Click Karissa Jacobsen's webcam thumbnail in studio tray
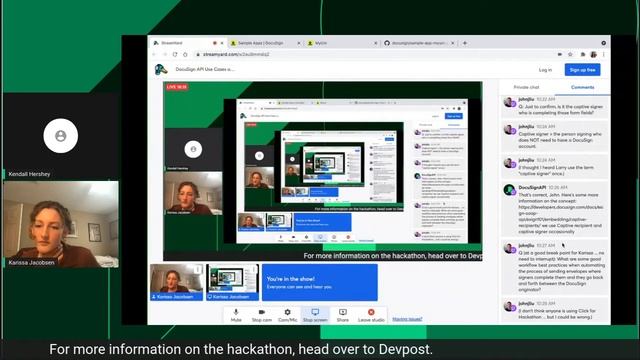 pos(176,282)
